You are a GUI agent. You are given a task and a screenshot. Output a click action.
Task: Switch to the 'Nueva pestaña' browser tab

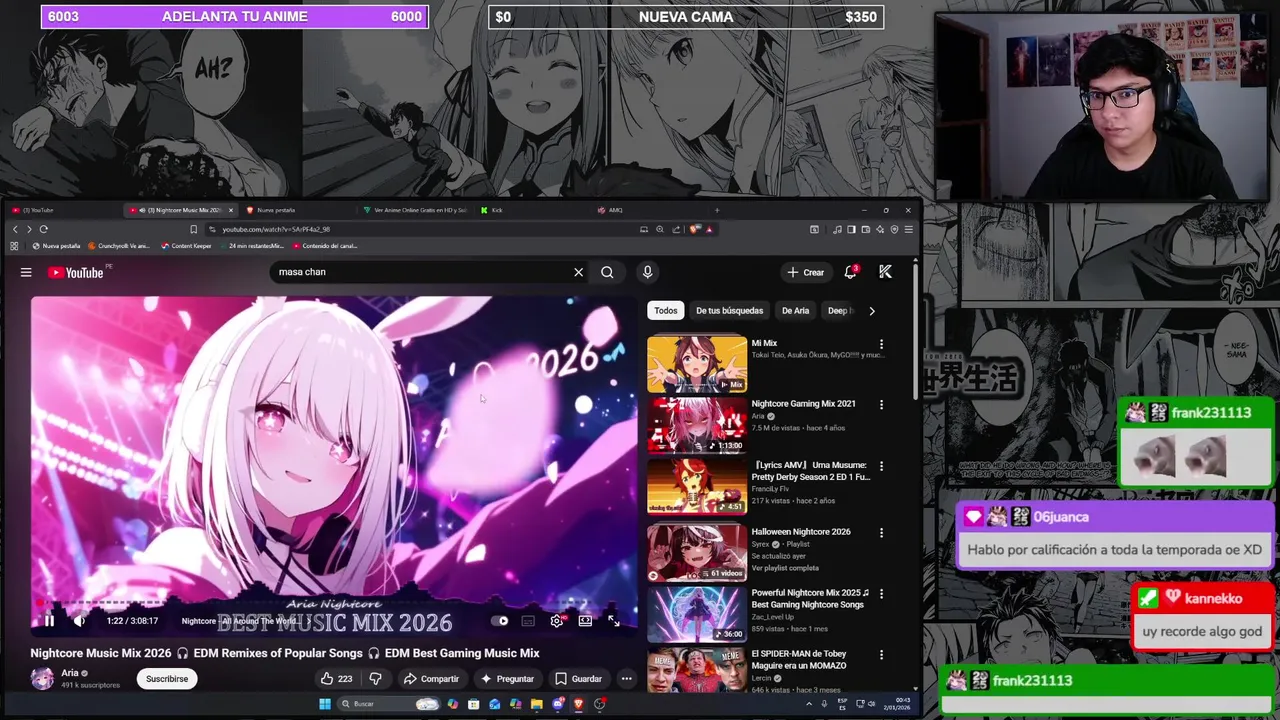tap(296, 210)
